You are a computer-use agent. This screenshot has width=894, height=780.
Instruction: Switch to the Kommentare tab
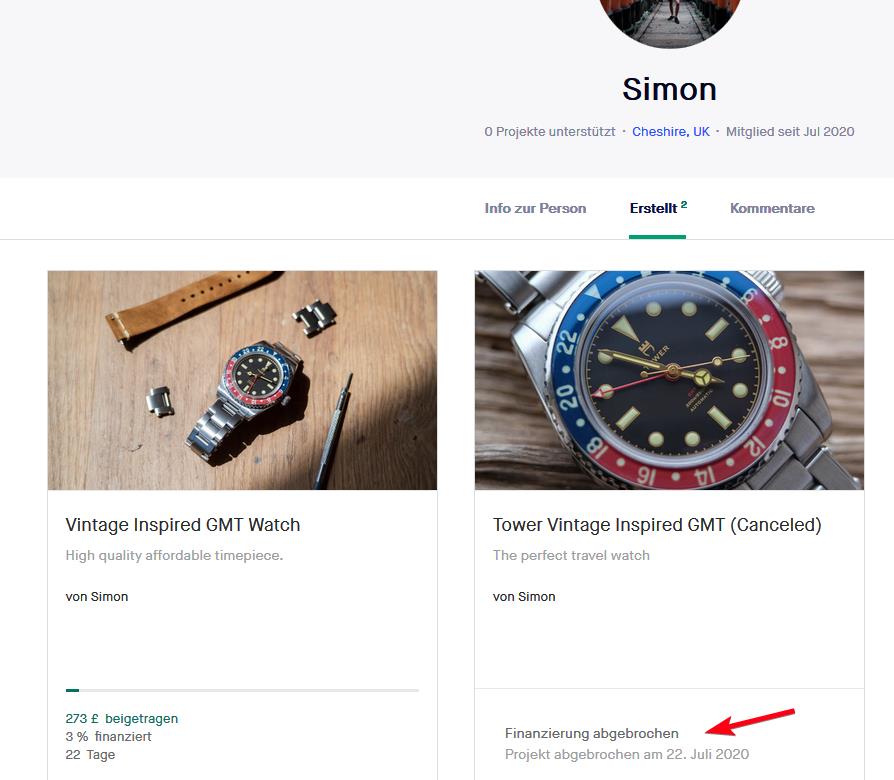(772, 208)
